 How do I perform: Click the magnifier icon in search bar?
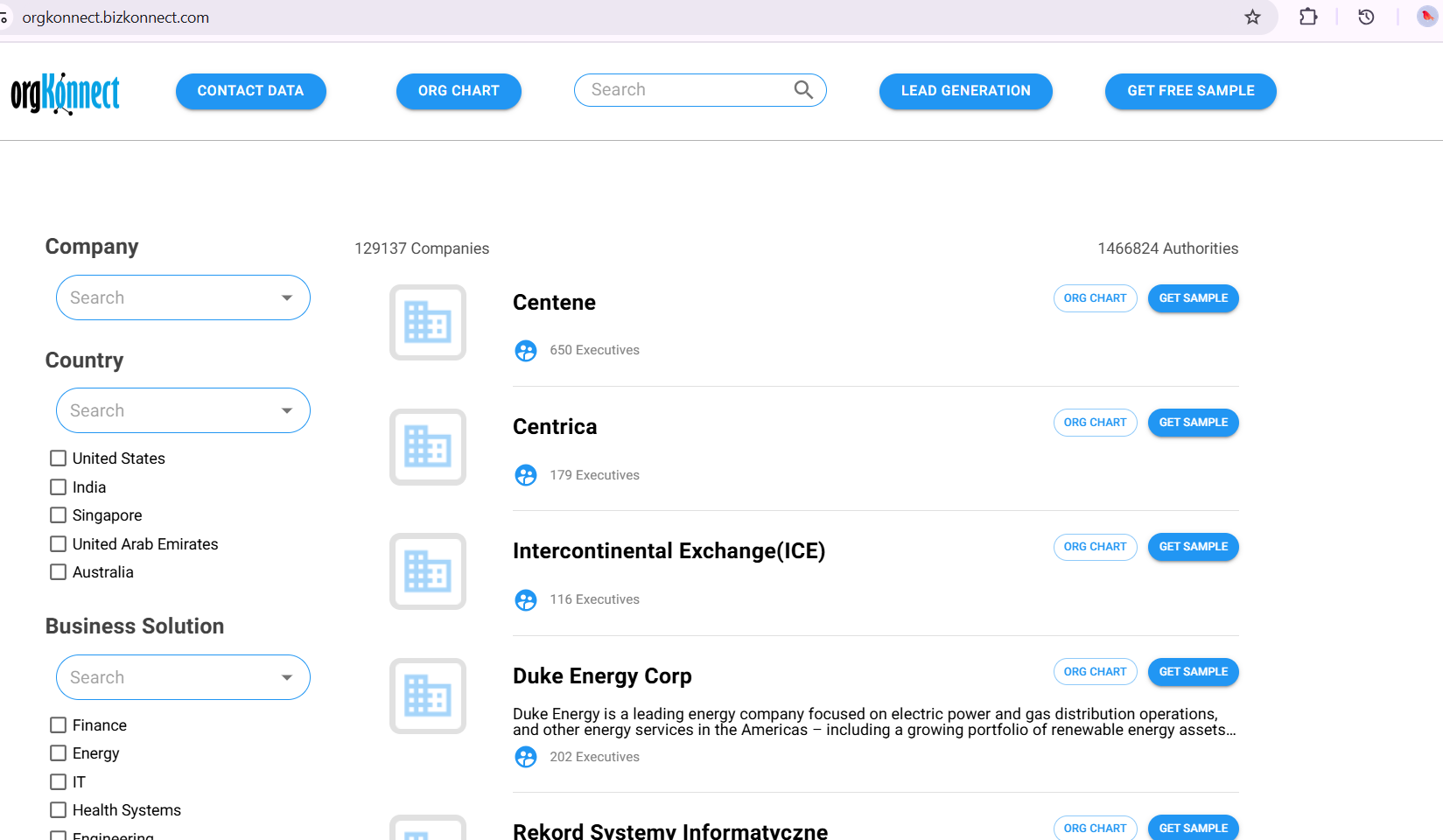[x=803, y=89]
